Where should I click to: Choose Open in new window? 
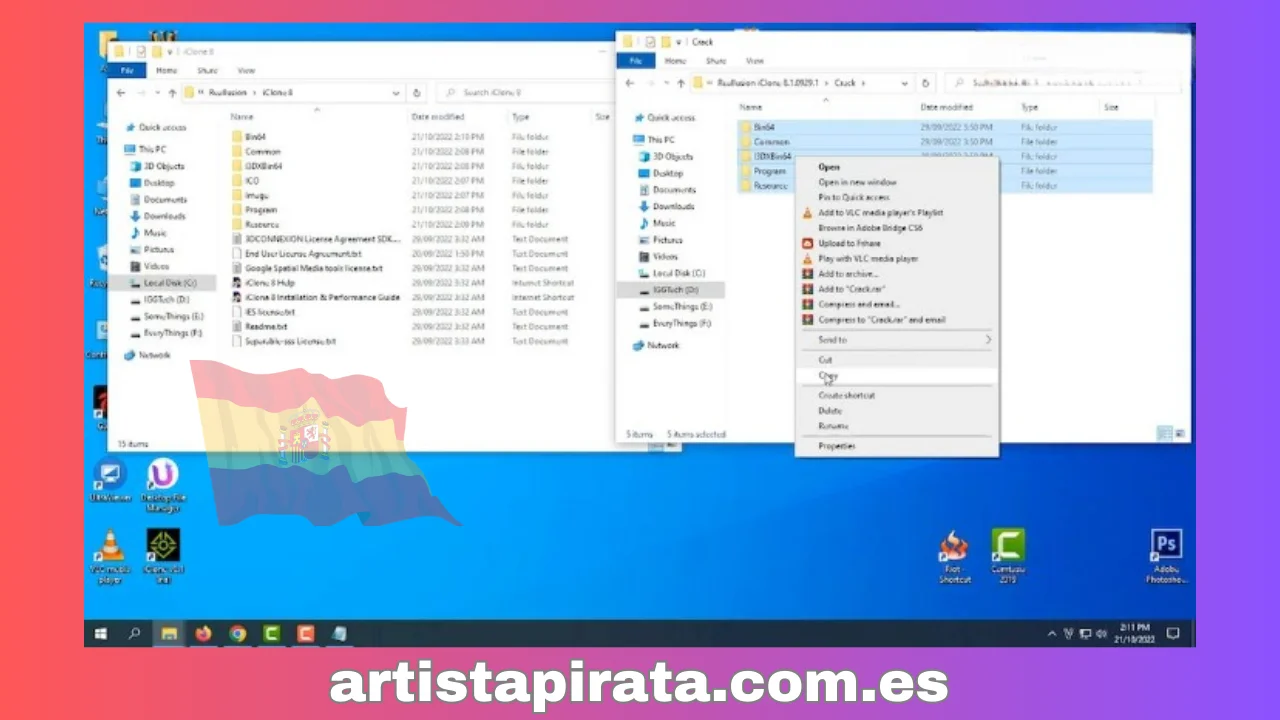coord(898,182)
